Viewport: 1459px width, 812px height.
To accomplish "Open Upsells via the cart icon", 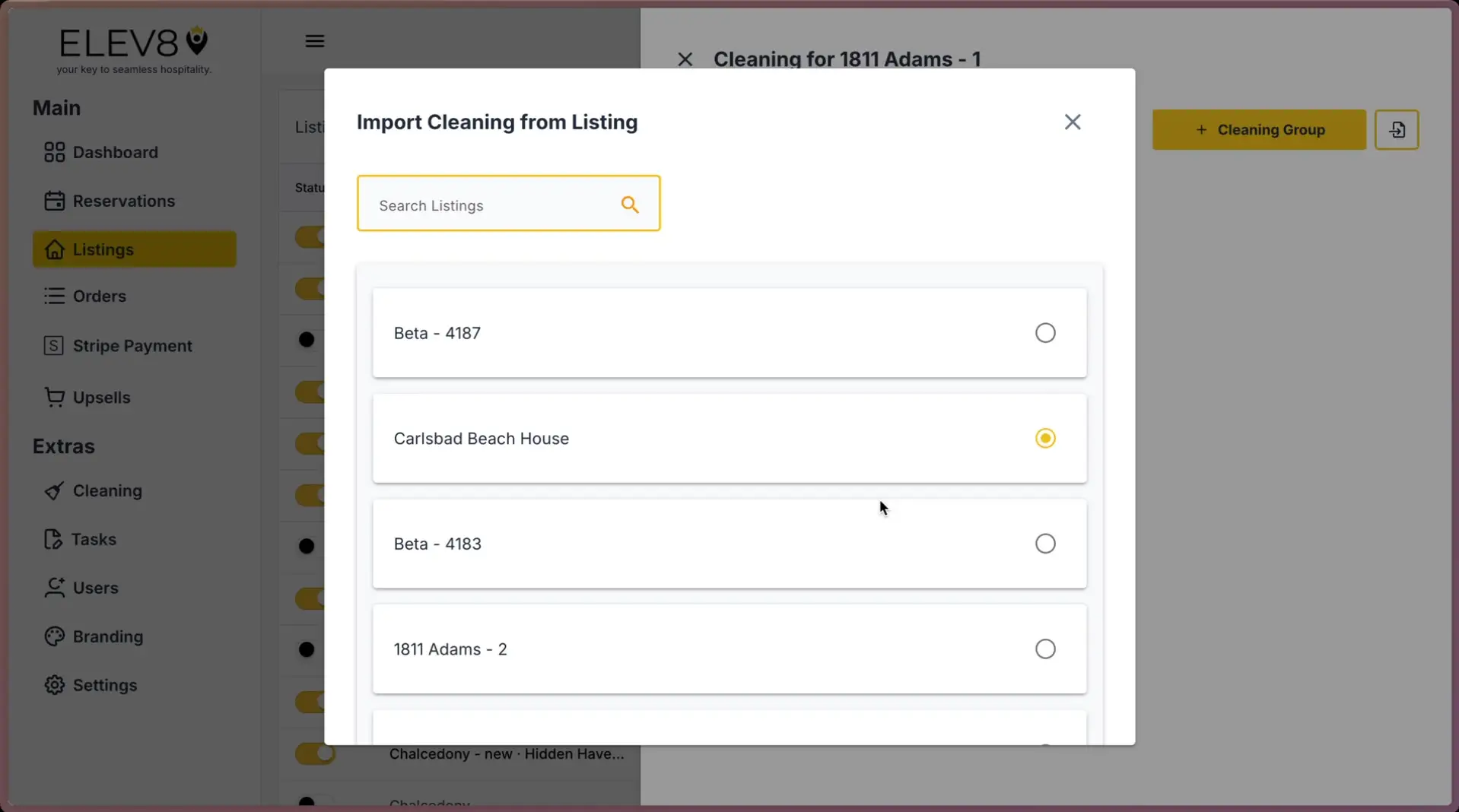I will pos(53,397).
